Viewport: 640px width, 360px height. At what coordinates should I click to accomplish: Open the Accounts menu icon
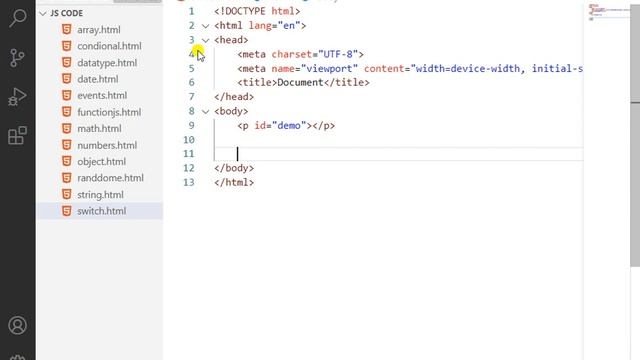(x=18, y=325)
